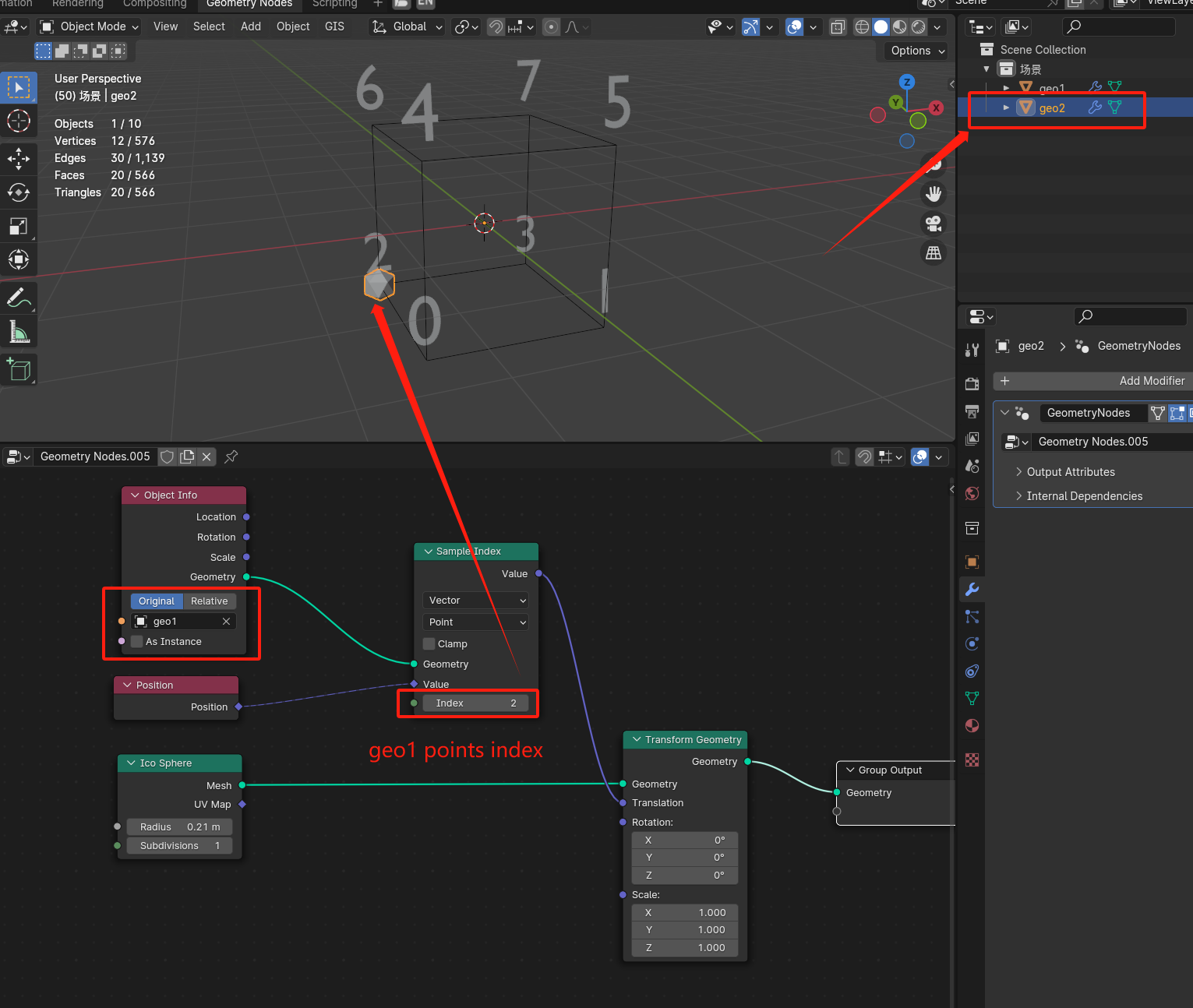Expand the geo2 outliner entry
This screenshot has height=1008, width=1193.
pyautogui.click(x=1006, y=107)
